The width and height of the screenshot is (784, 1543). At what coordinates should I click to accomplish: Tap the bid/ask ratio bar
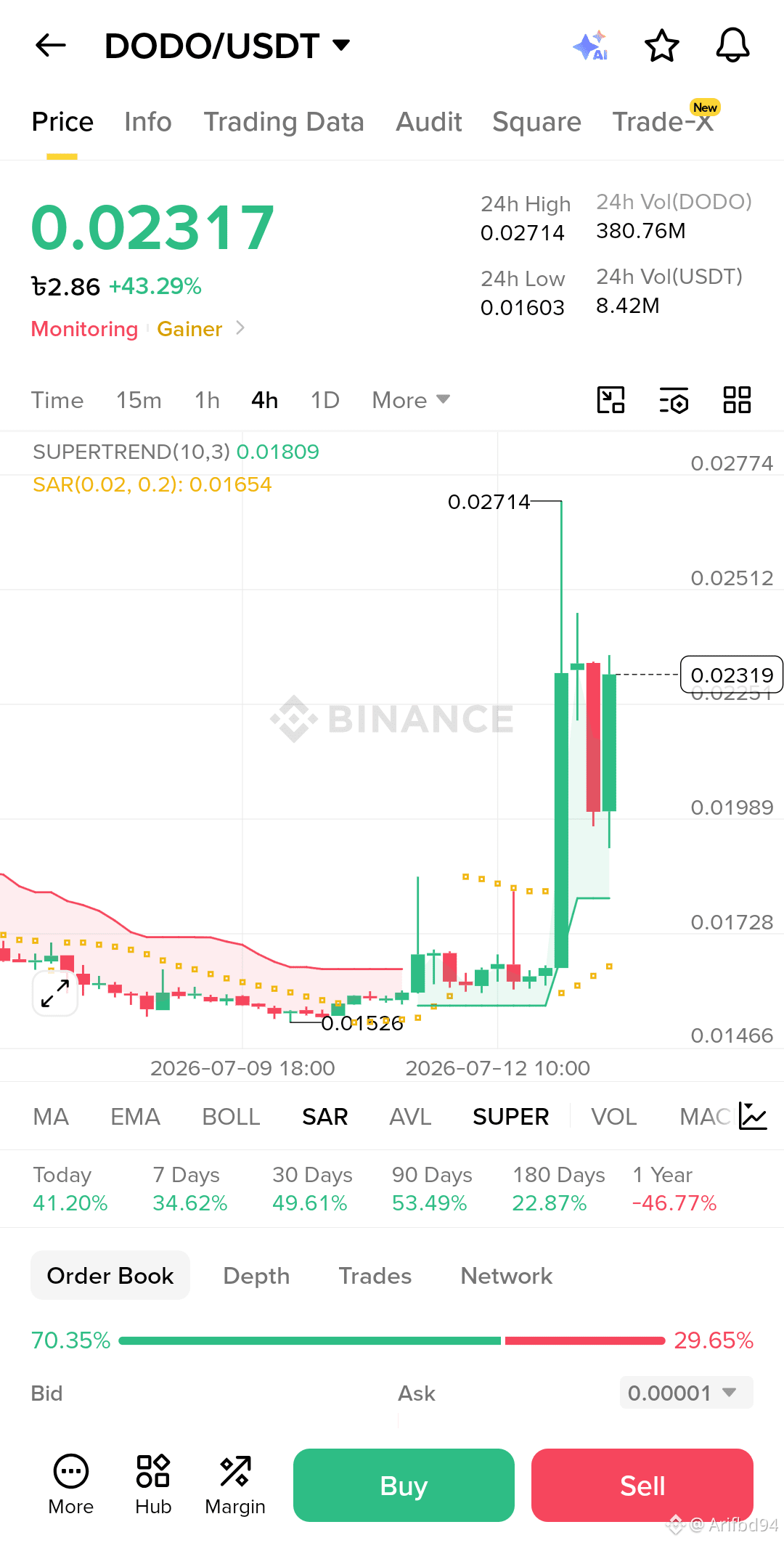(392, 1340)
